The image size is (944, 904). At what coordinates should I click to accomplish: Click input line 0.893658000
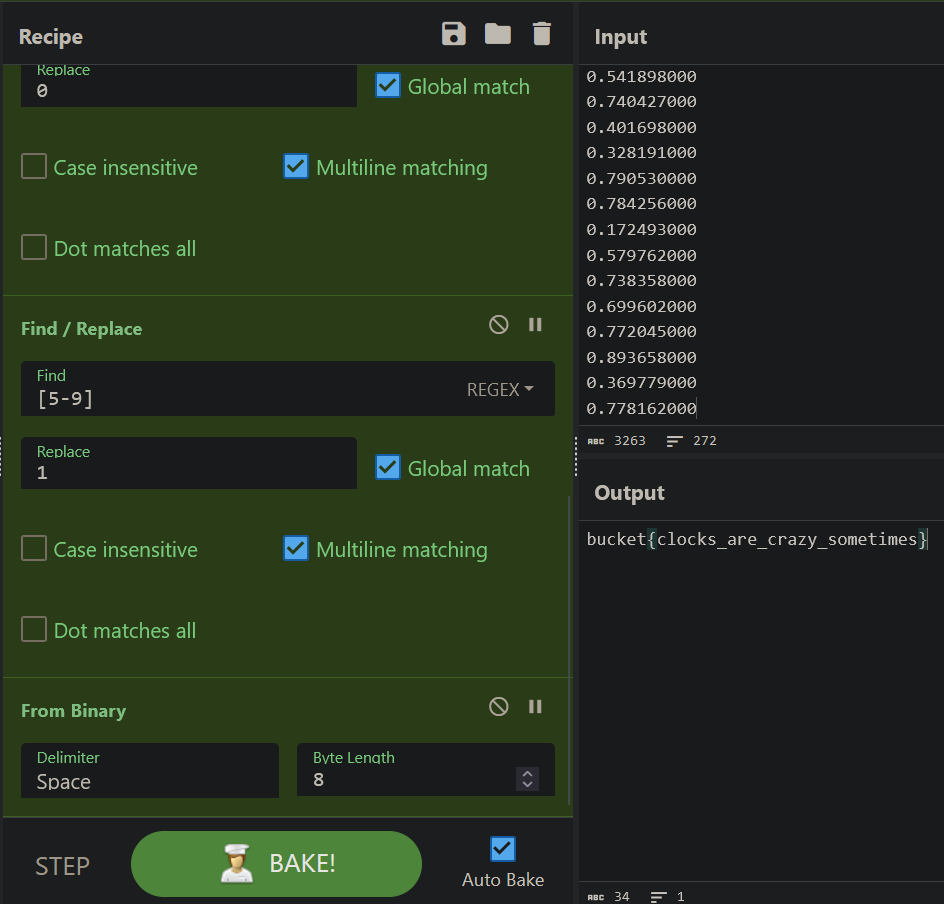coord(641,358)
